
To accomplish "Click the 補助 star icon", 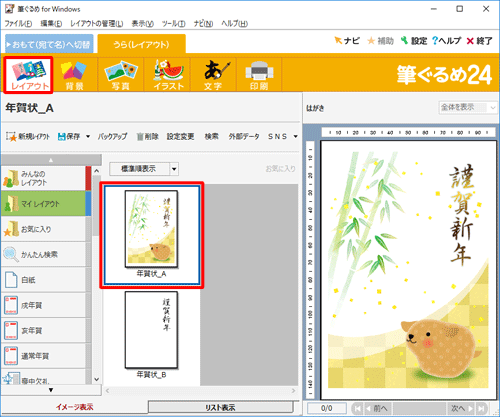I will [380, 41].
